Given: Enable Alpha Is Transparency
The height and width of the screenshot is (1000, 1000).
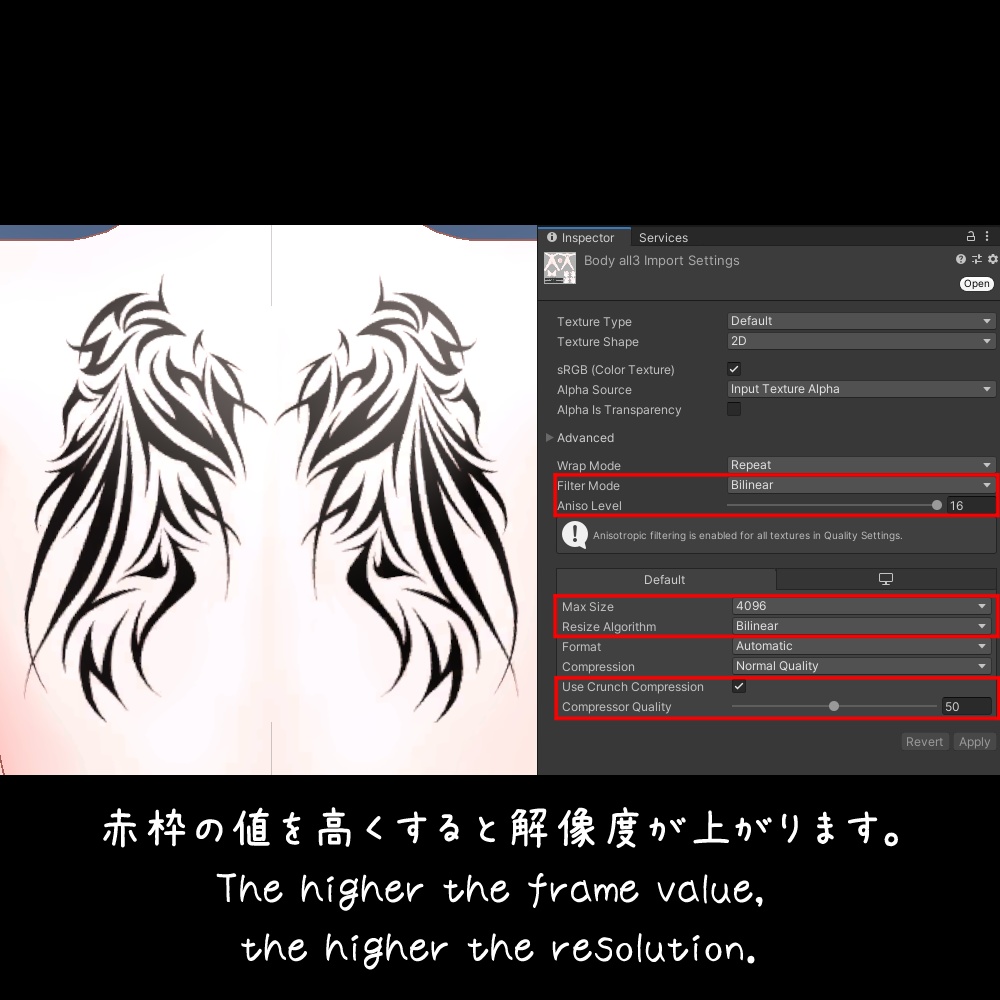Looking at the screenshot, I should point(734,408).
